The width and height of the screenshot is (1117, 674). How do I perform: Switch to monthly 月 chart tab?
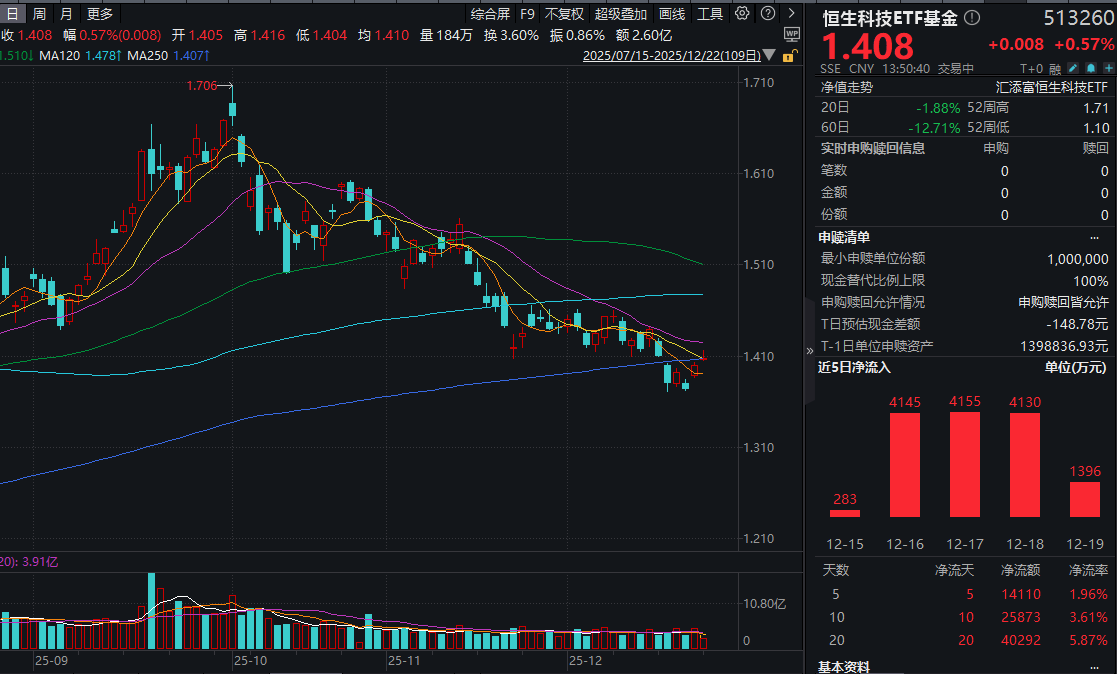pos(66,14)
